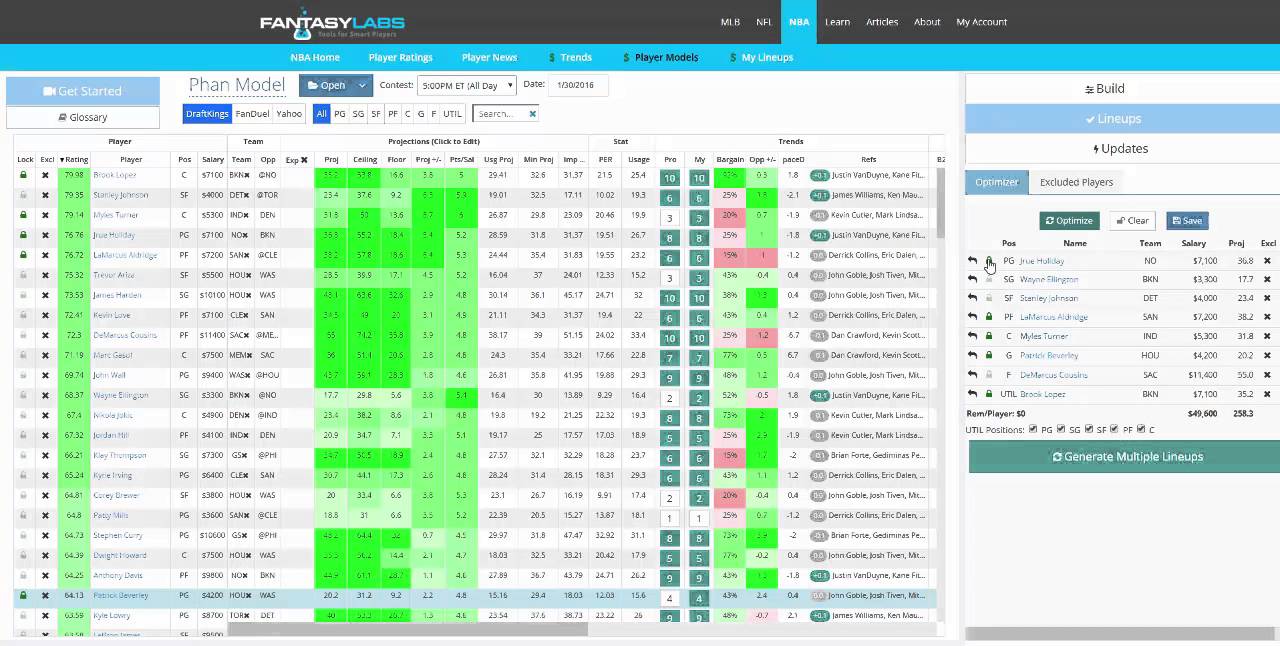Uncheck the C UTIL position checkbox
1280x646 pixels.
point(1141,429)
